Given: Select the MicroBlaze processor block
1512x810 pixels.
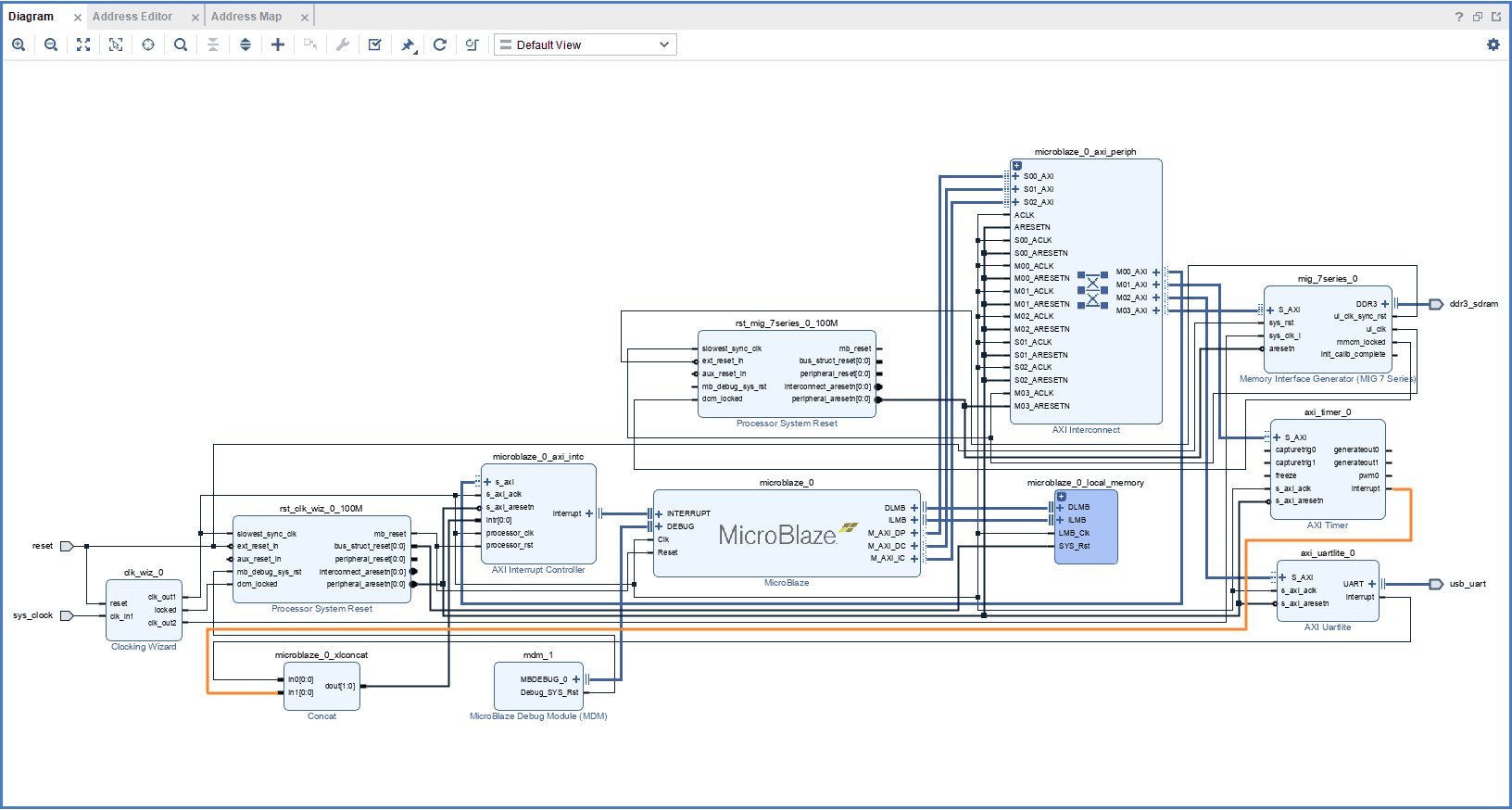Looking at the screenshot, I should pos(776,536).
